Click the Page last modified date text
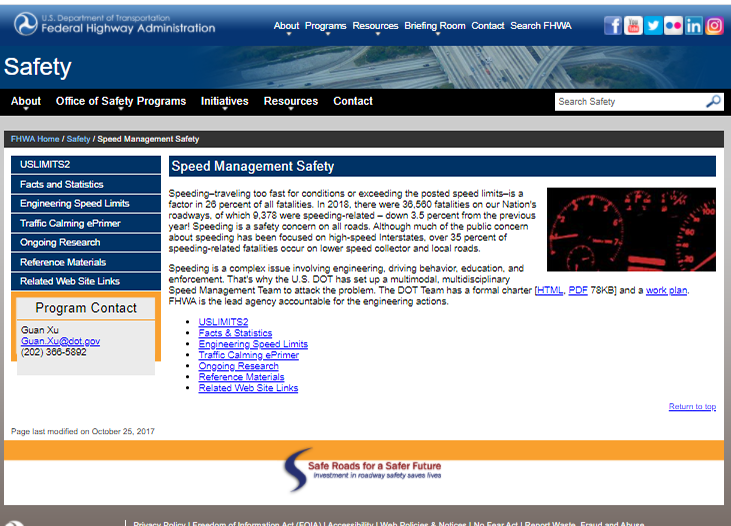Screen dimensions: 731x526 pyautogui.click(x=83, y=431)
